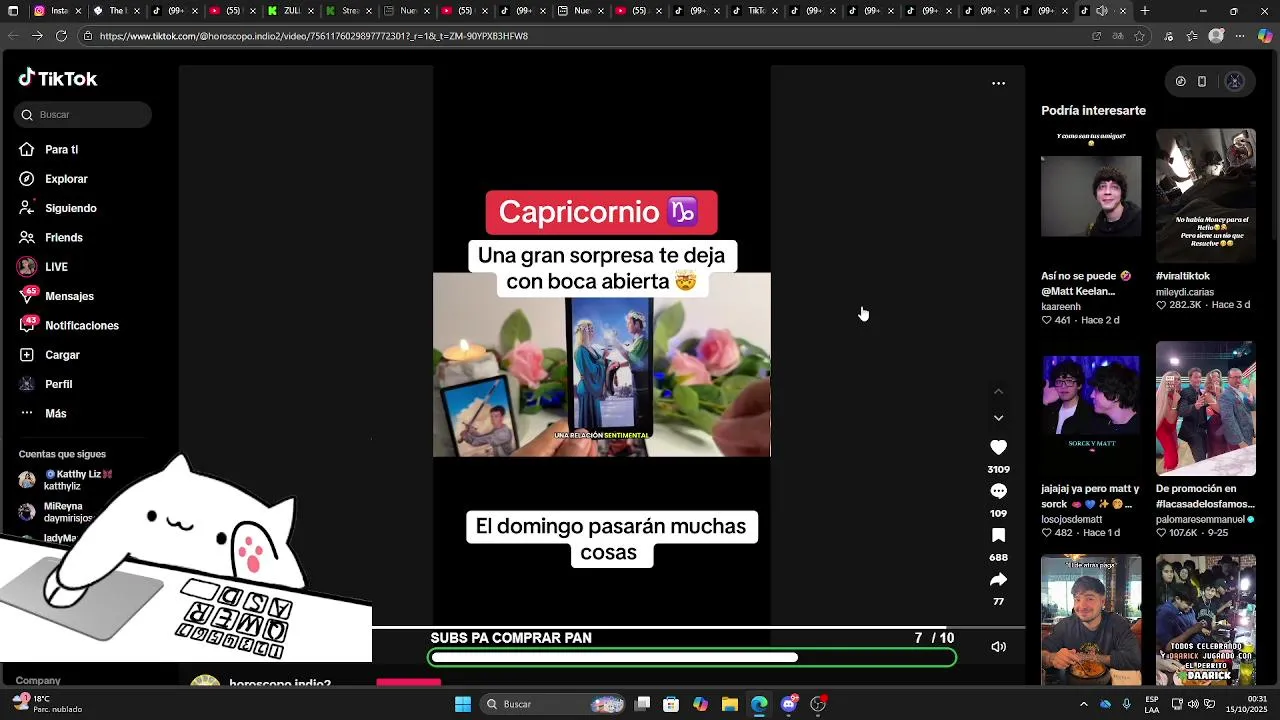The height and width of the screenshot is (720, 1280).
Task: Open Microsoft Store from taskbar
Action: (x=671, y=704)
